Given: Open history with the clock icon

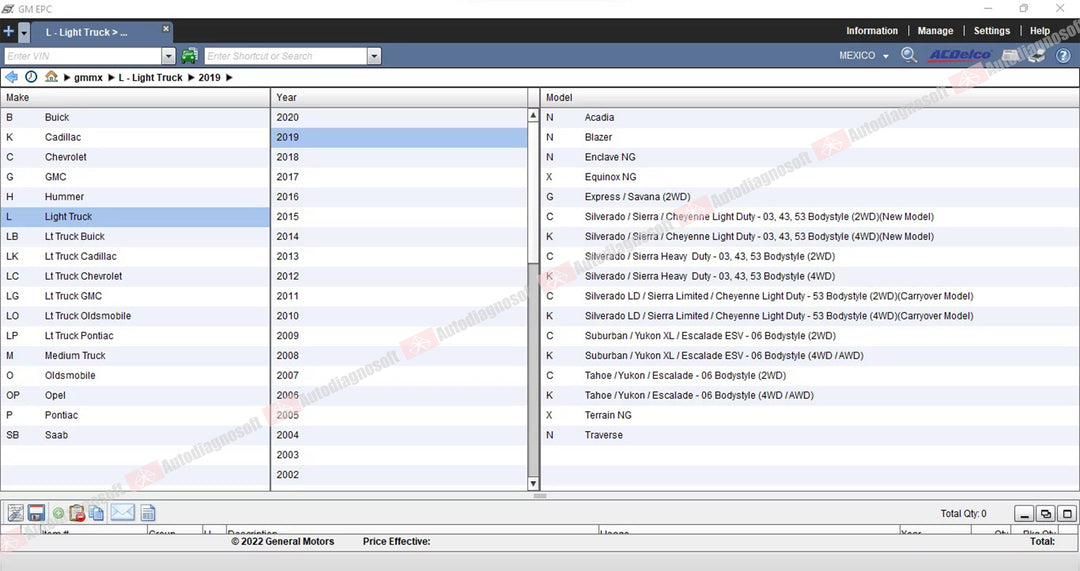Looking at the screenshot, I should coord(31,77).
